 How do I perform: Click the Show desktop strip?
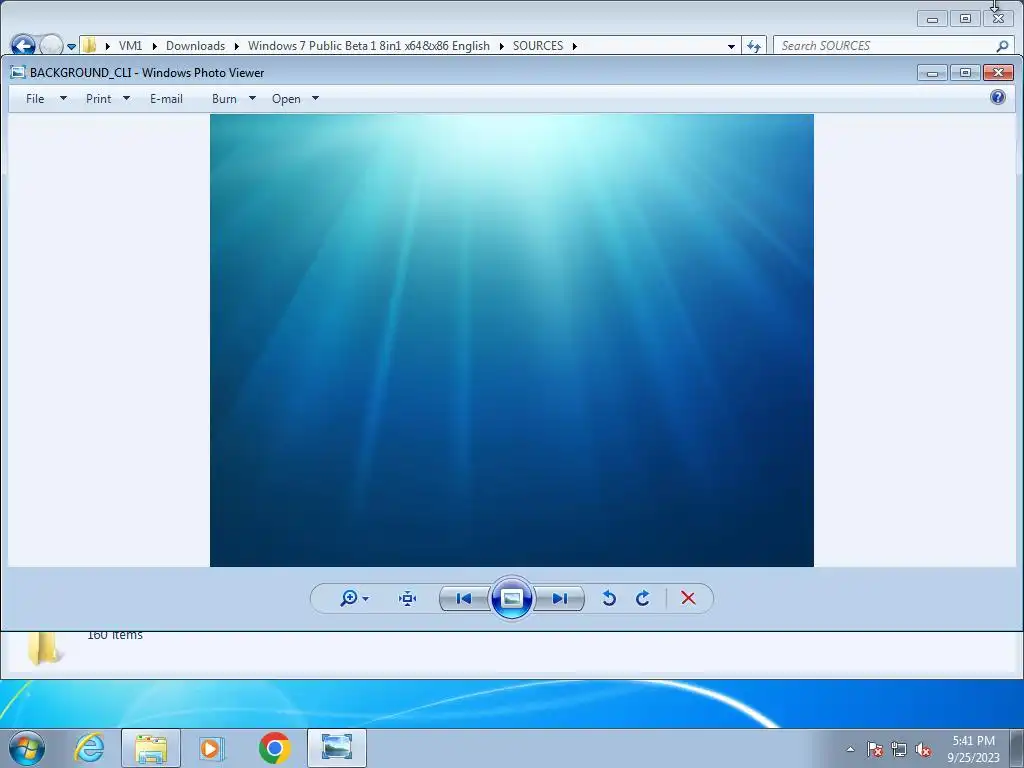[x=1017, y=748]
